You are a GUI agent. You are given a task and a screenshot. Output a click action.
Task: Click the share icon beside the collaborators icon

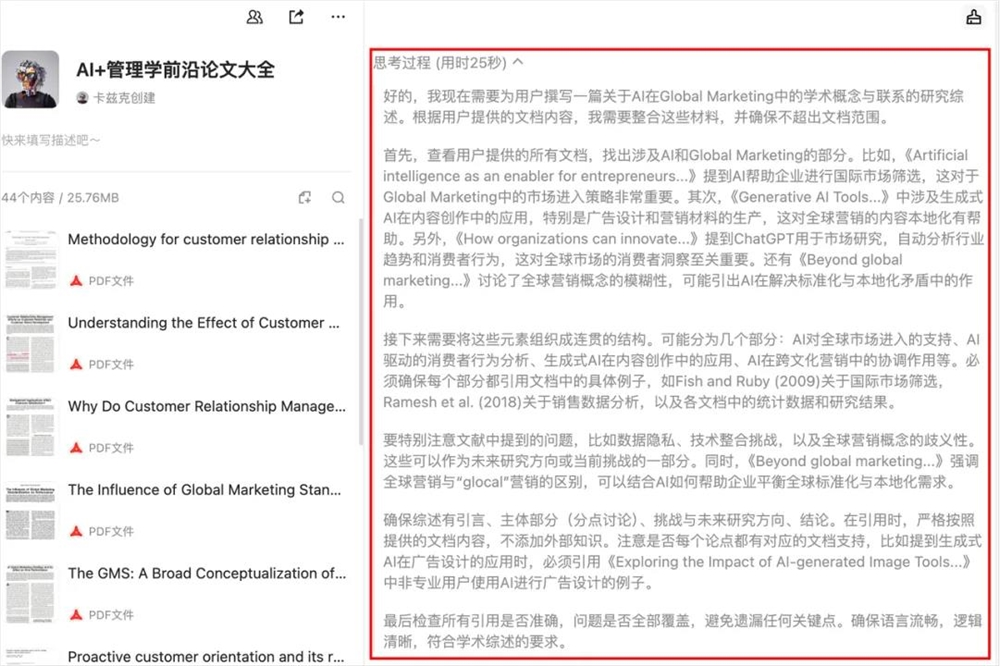click(295, 17)
